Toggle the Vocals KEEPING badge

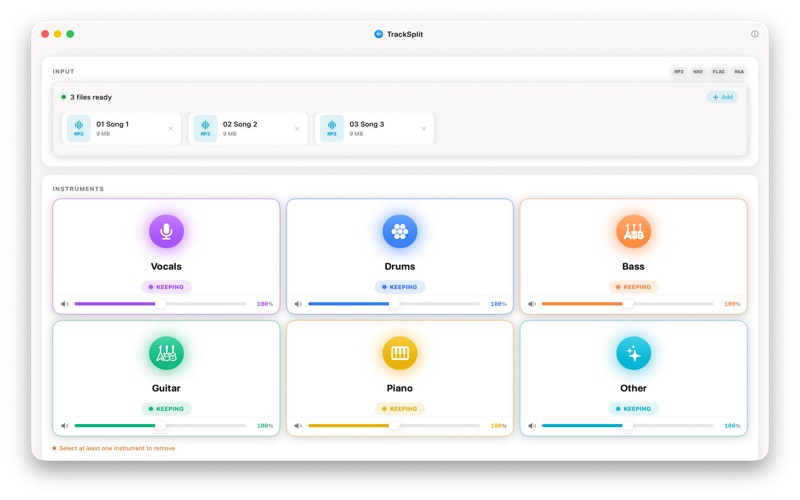(166, 287)
